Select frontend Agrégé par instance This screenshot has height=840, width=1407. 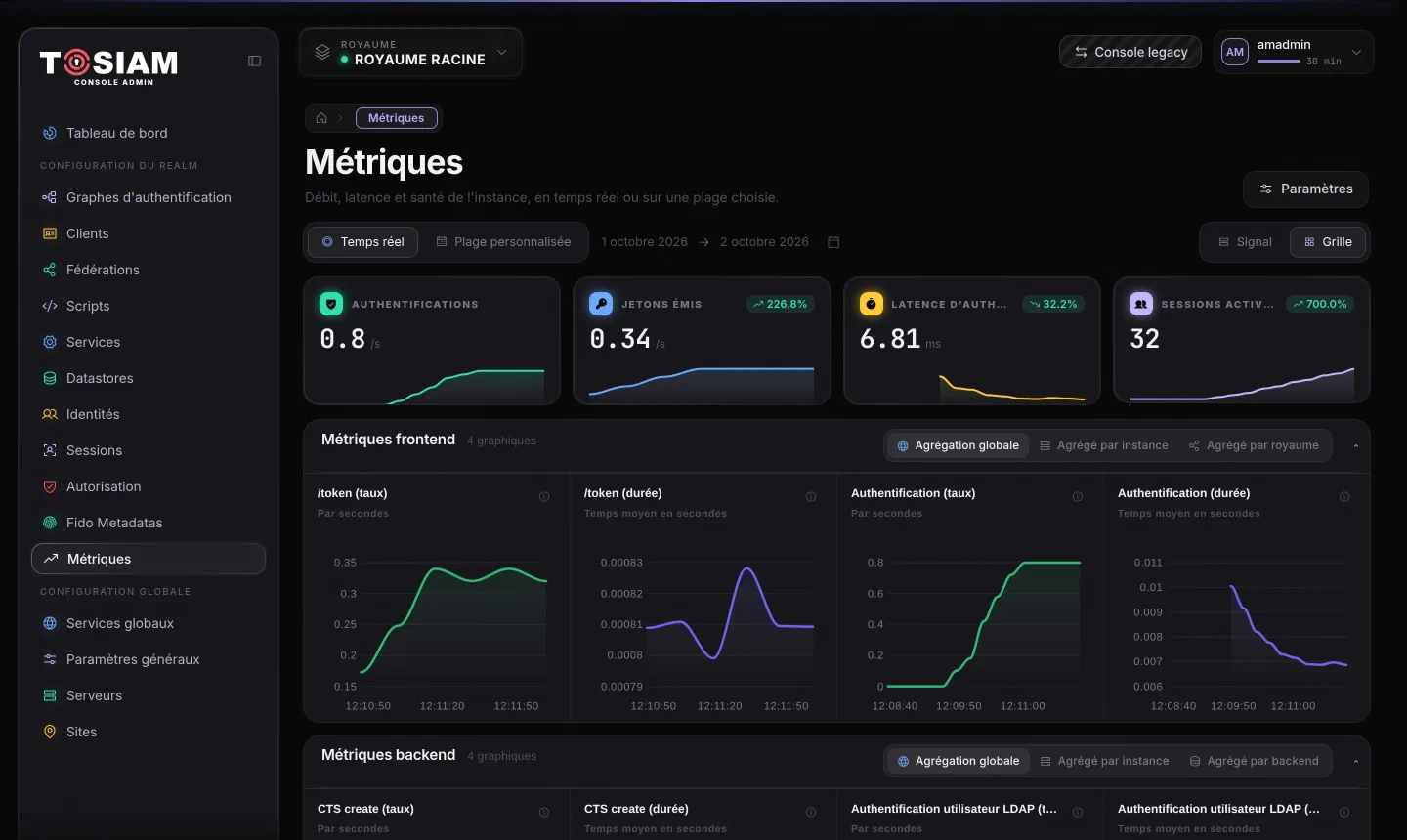(x=1104, y=445)
